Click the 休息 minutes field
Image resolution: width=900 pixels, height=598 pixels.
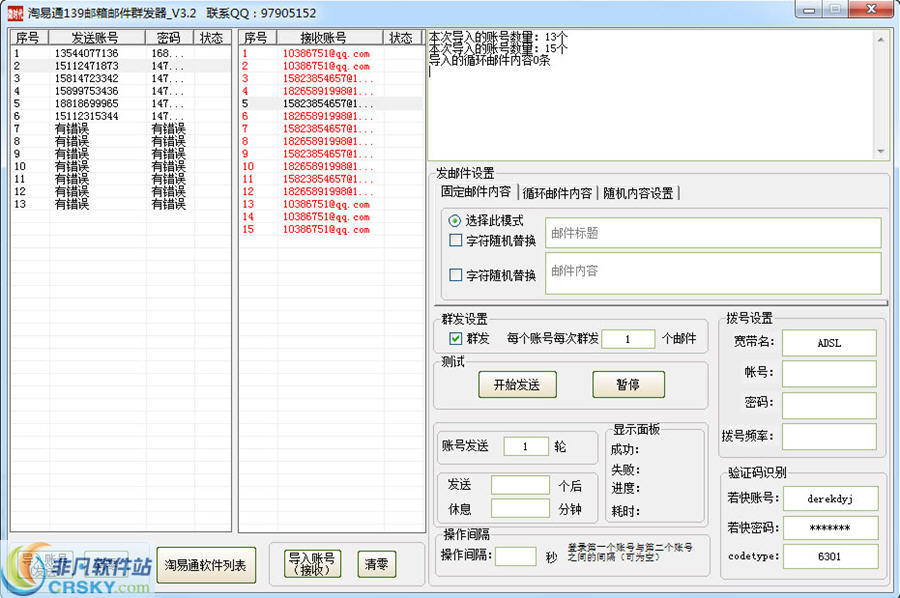pos(520,508)
